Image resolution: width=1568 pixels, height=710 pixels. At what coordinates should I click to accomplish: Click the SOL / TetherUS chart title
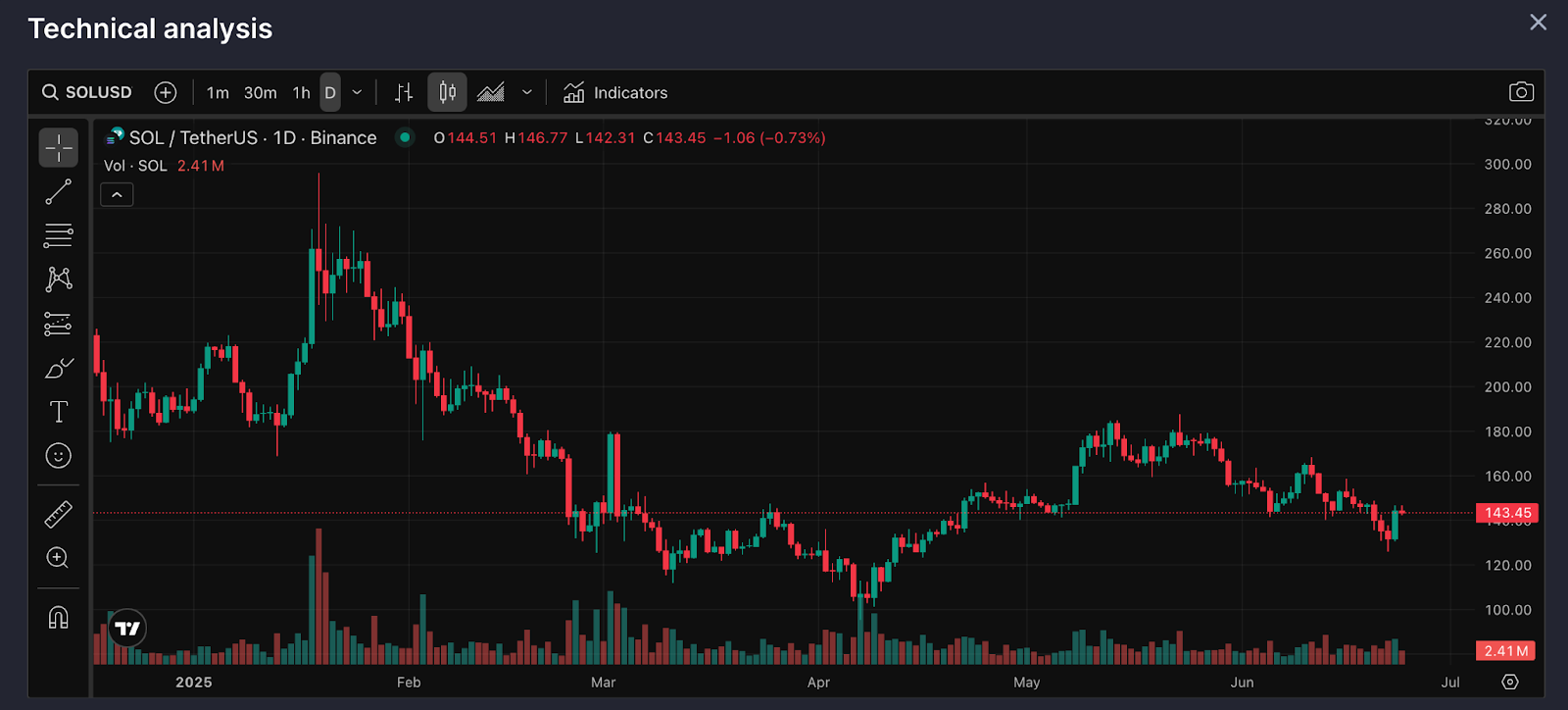[253, 138]
